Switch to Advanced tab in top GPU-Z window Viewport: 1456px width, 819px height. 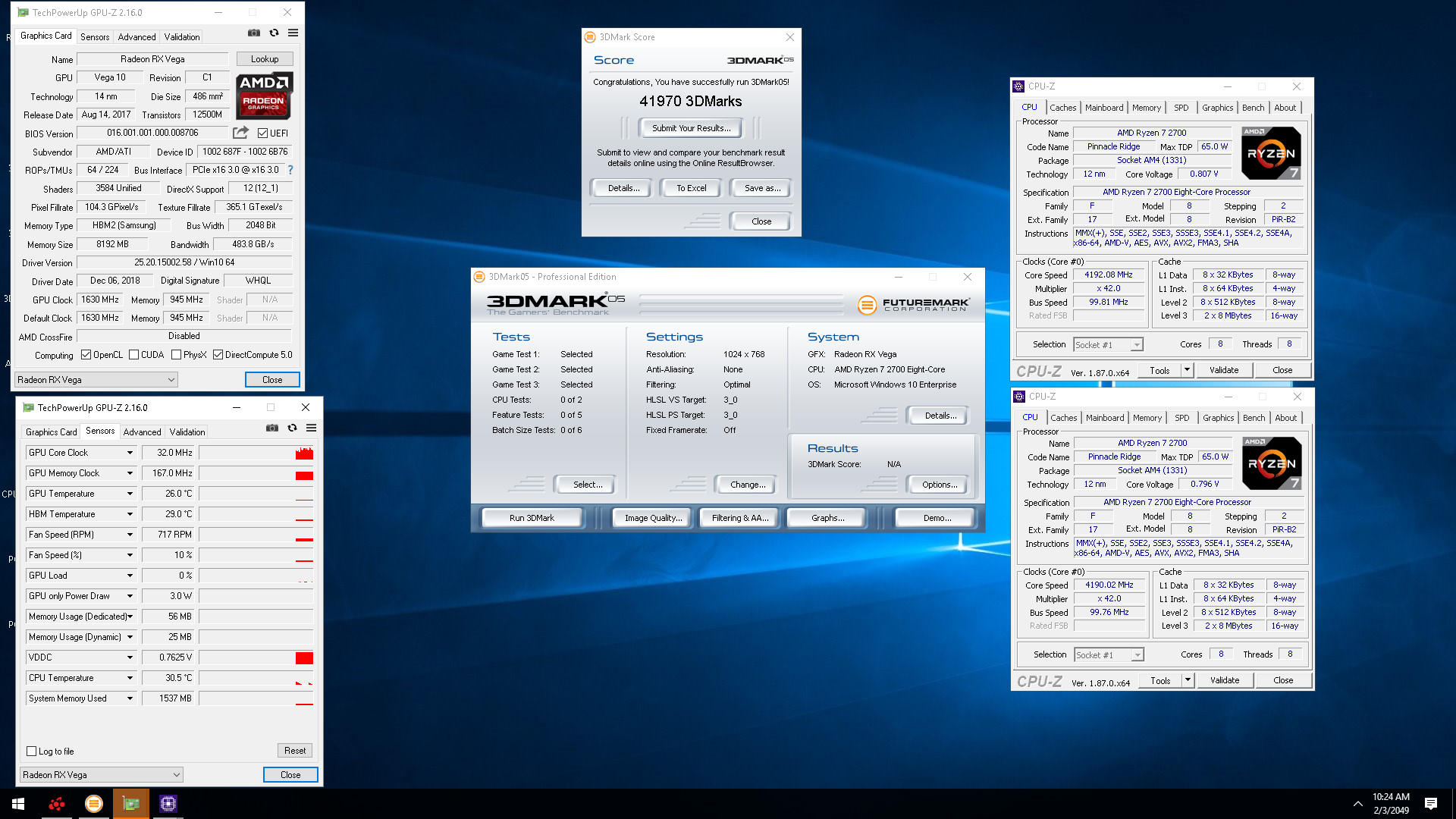point(136,37)
